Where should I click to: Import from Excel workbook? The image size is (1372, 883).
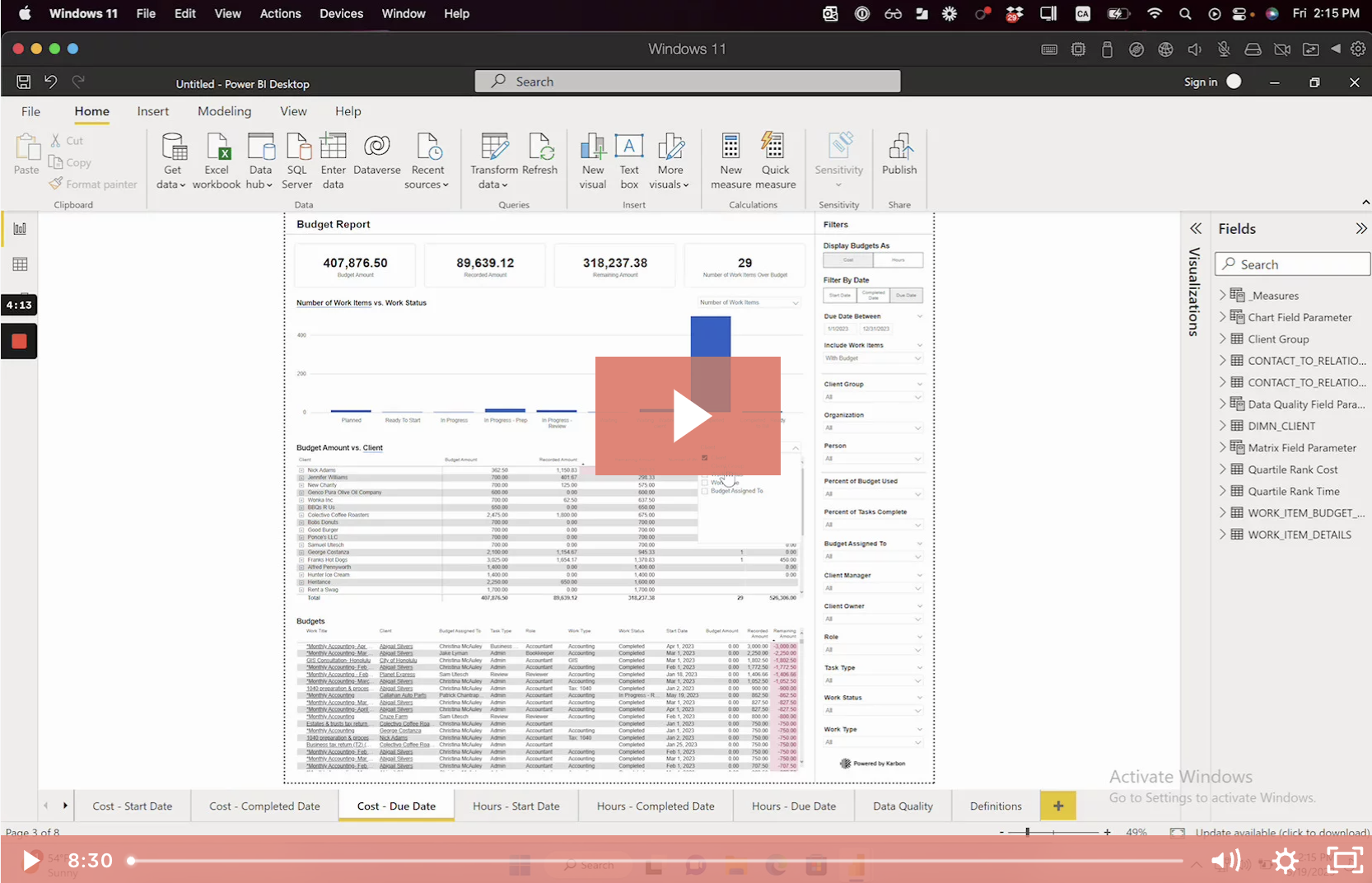click(x=217, y=161)
